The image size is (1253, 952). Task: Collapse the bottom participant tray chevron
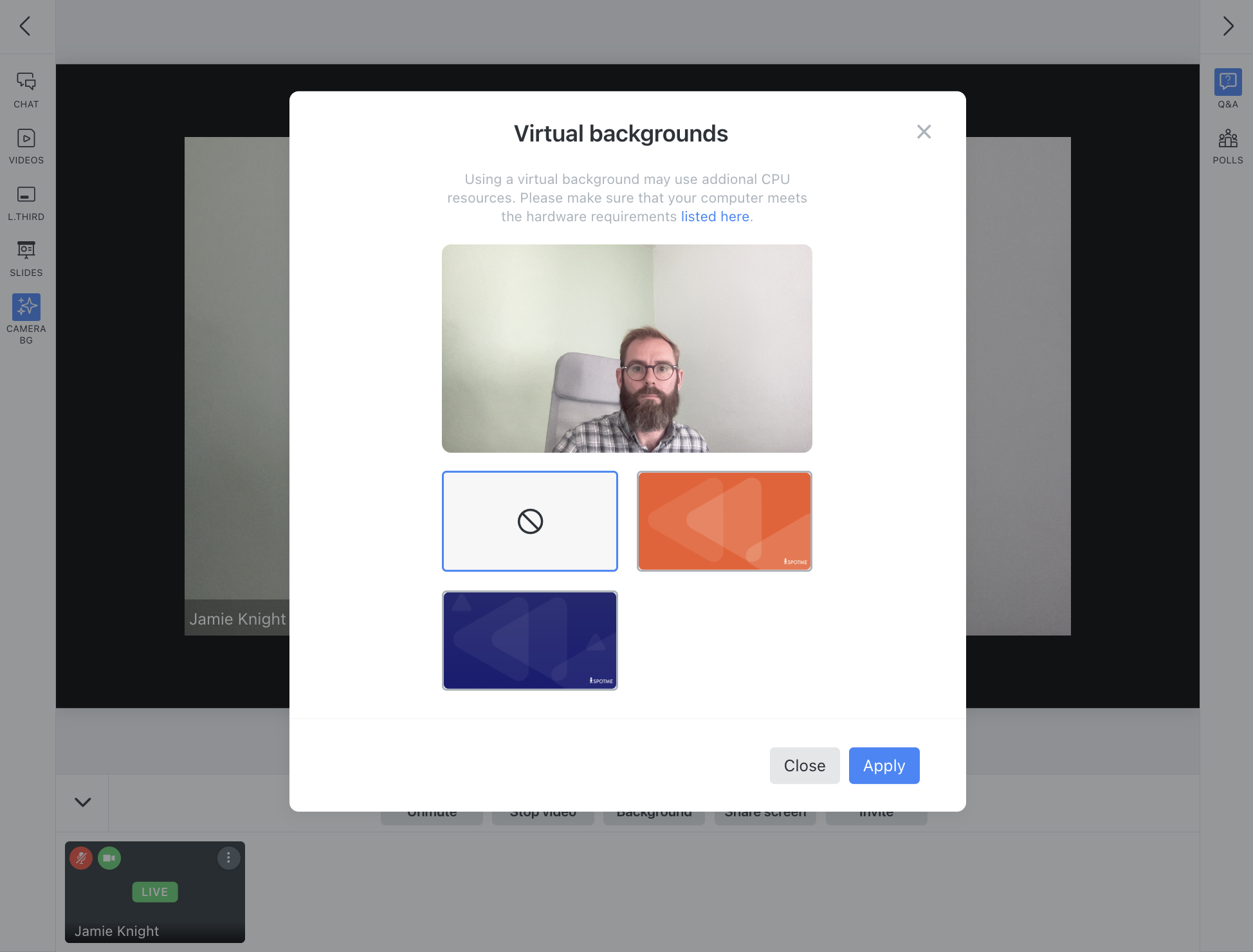click(x=83, y=802)
